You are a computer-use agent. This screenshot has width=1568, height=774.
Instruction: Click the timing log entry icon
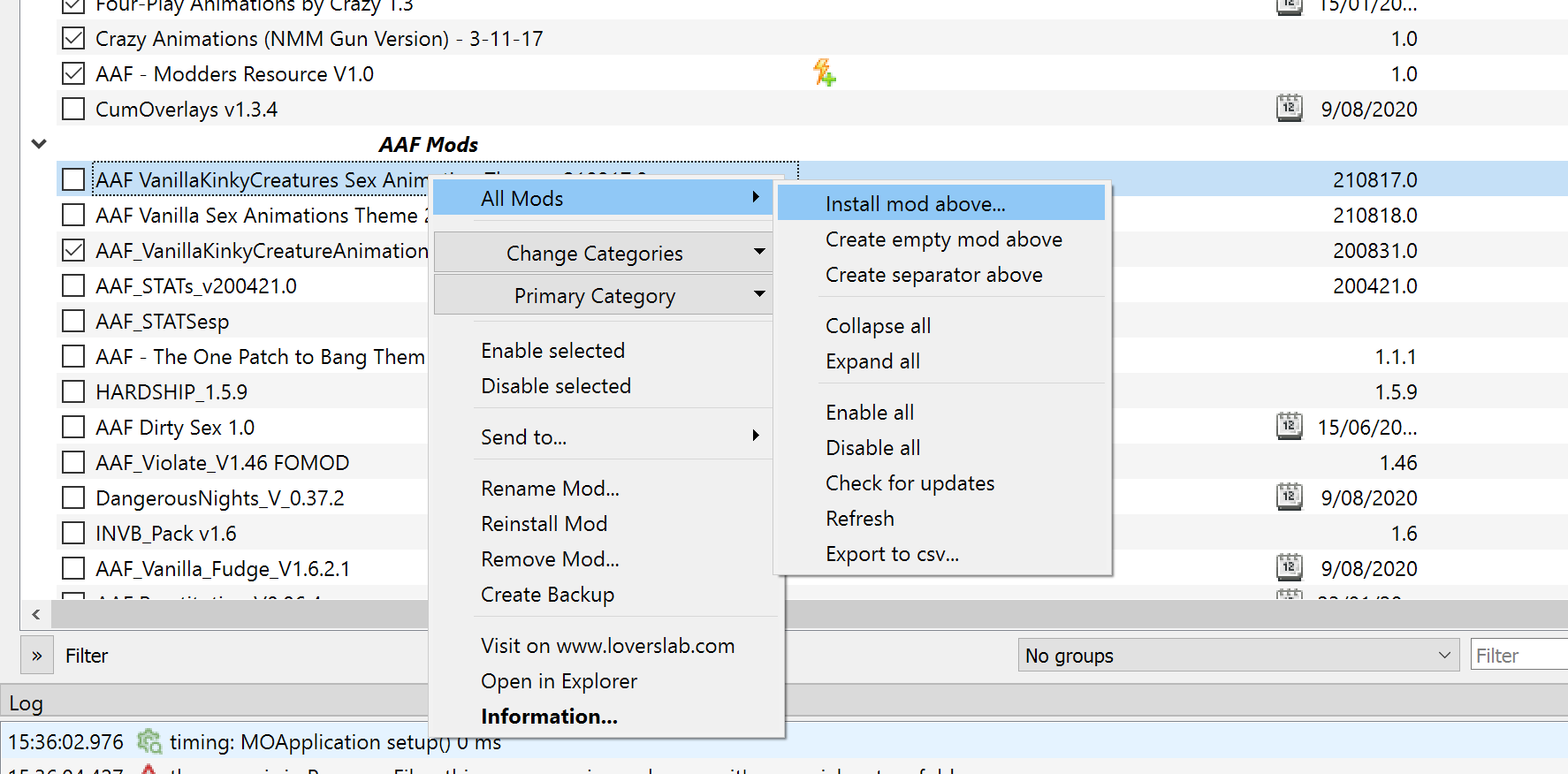coord(149,741)
